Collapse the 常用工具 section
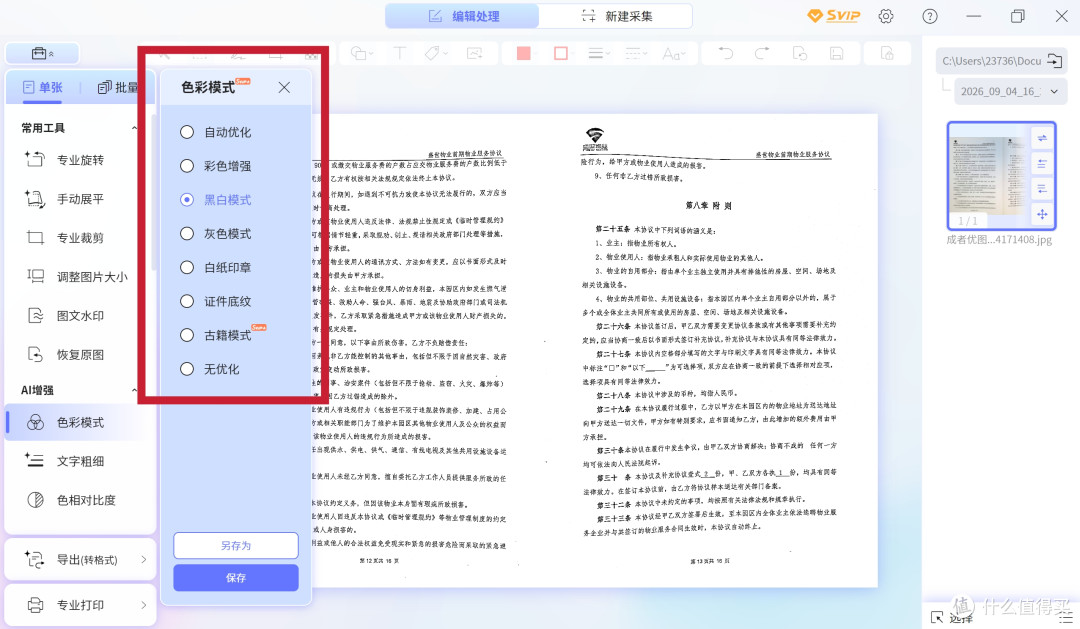1080x629 pixels. click(134, 128)
